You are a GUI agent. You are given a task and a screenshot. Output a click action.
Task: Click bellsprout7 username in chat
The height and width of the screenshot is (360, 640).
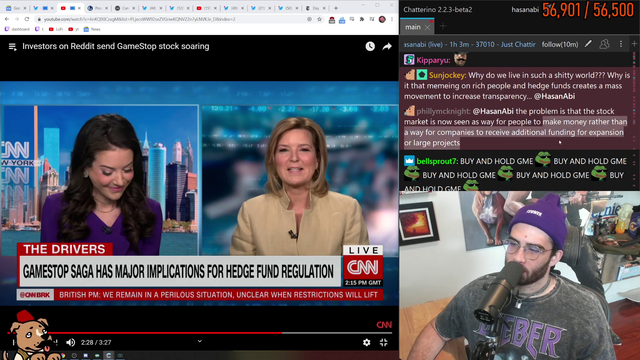point(437,161)
